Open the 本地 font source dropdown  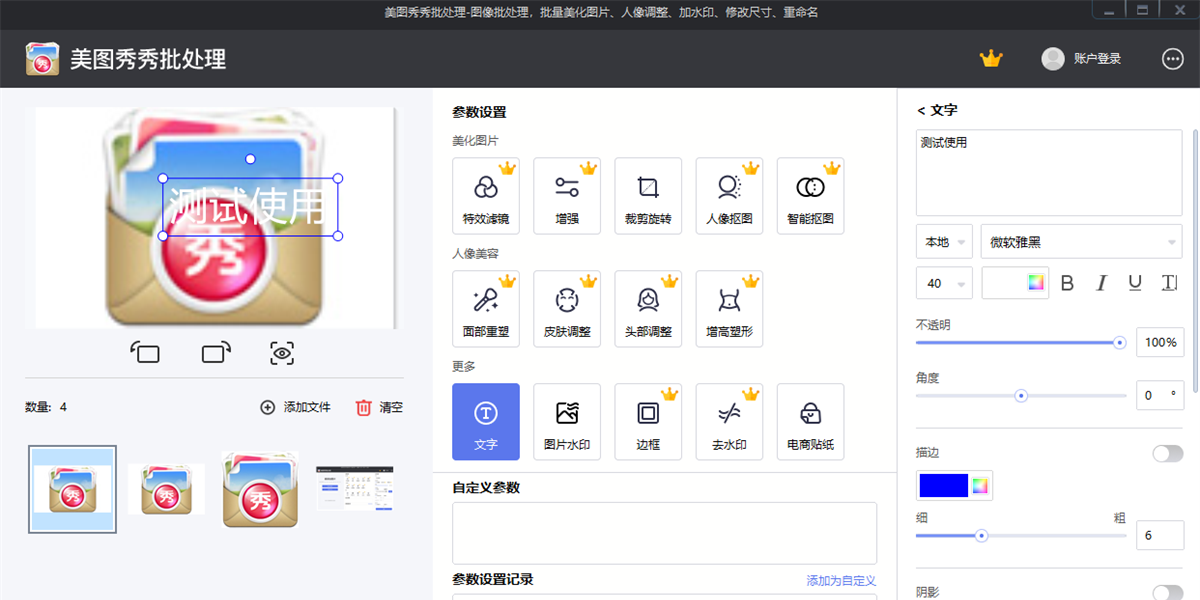click(x=944, y=242)
